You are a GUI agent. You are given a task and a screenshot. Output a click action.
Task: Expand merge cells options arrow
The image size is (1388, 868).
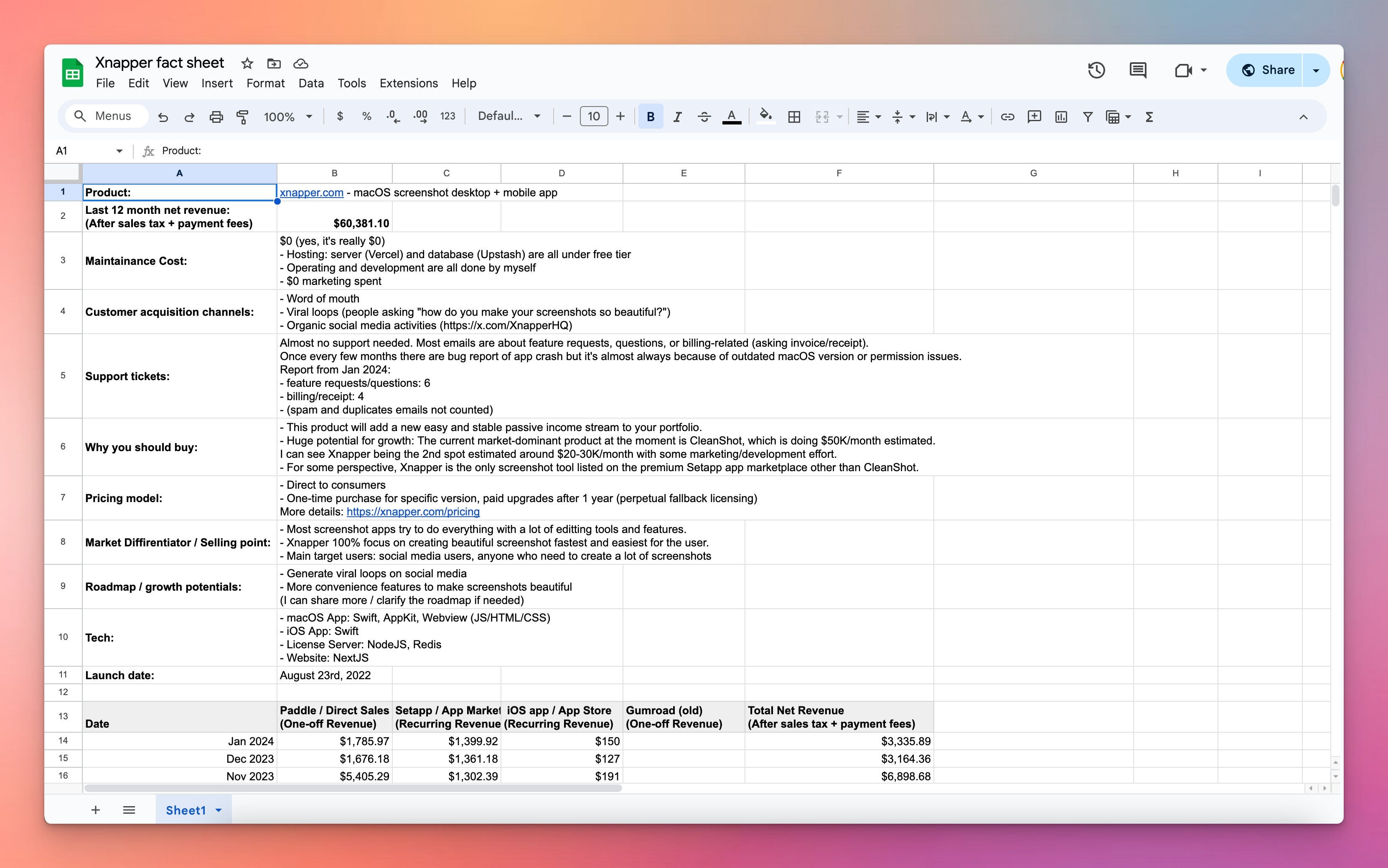[x=839, y=117]
